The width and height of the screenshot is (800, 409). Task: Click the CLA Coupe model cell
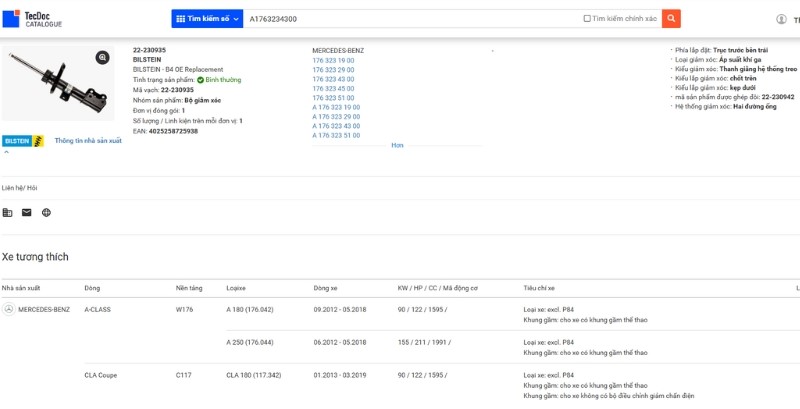(101, 375)
